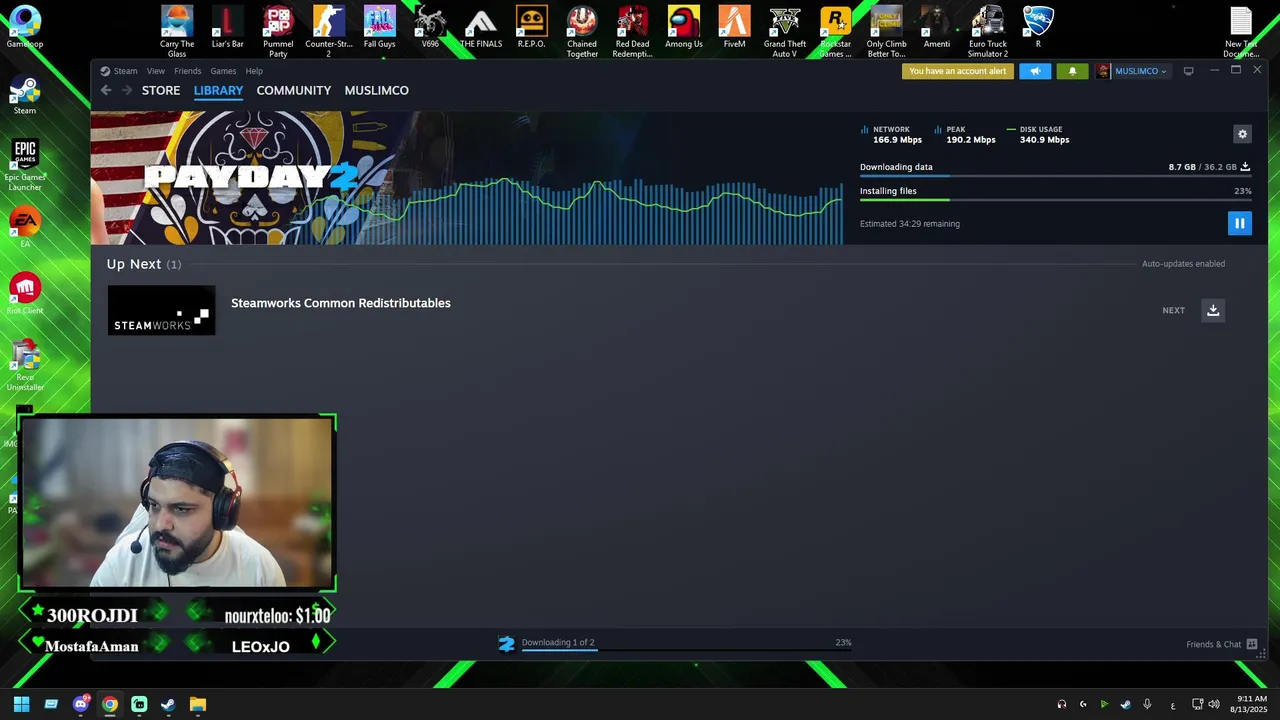The height and width of the screenshot is (720, 1280).
Task: Open Liar's Bar desktop shortcut
Action: tap(227, 28)
